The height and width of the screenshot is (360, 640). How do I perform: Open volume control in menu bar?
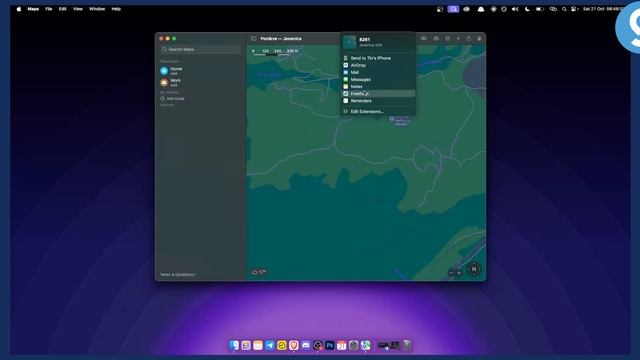click(515, 9)
